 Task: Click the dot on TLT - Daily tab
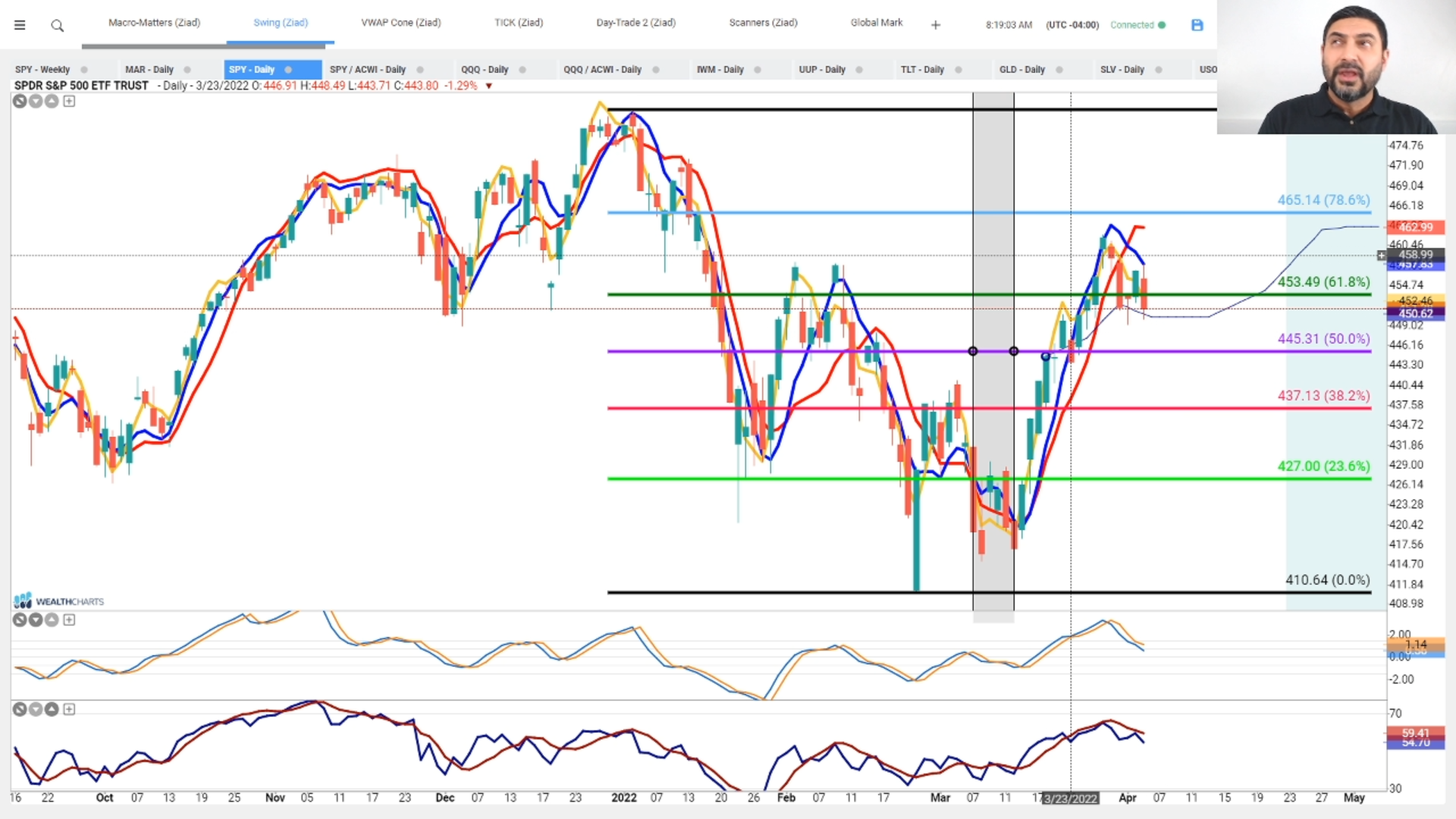tap(959, 70)
